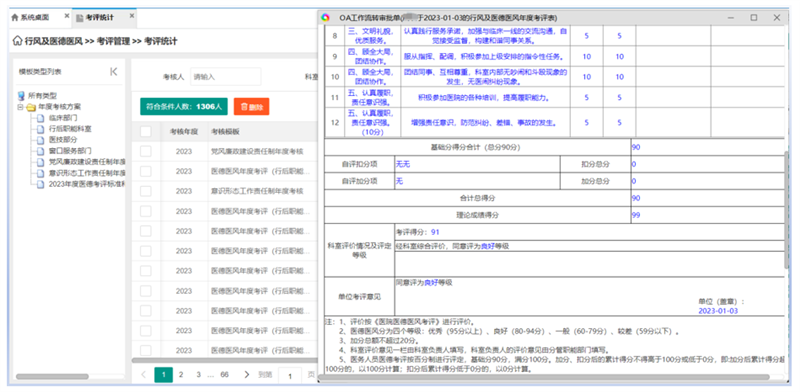Image resolution: width=800 pixels, height=392 pixels.
Task: Check the 意识形态工作责任制年度考核 row checkbox
Action: (145, 191)
